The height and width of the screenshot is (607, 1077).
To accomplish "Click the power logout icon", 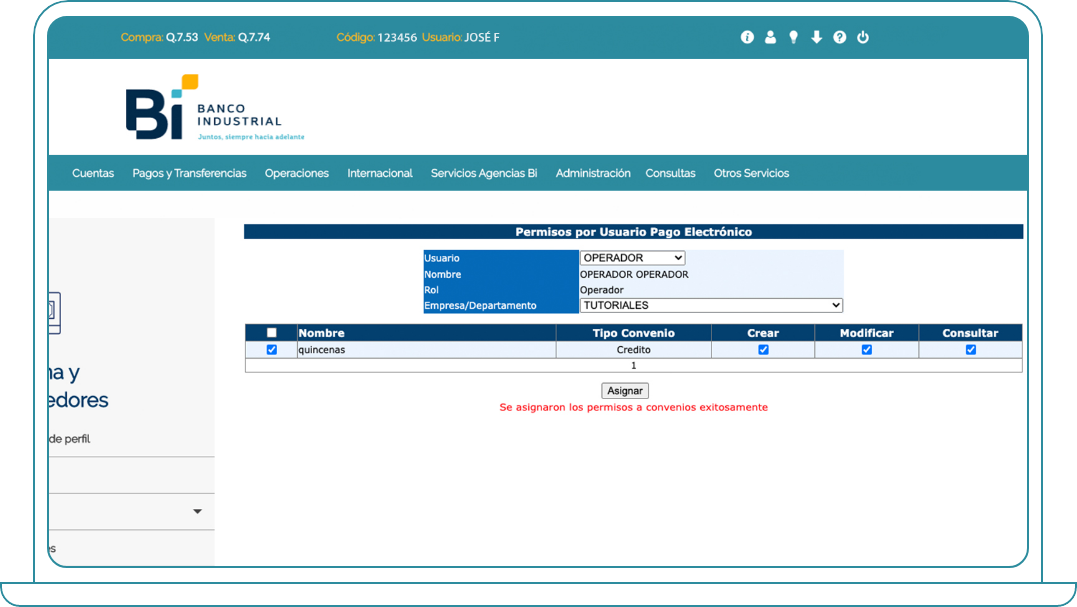I will tap(863, 37).
